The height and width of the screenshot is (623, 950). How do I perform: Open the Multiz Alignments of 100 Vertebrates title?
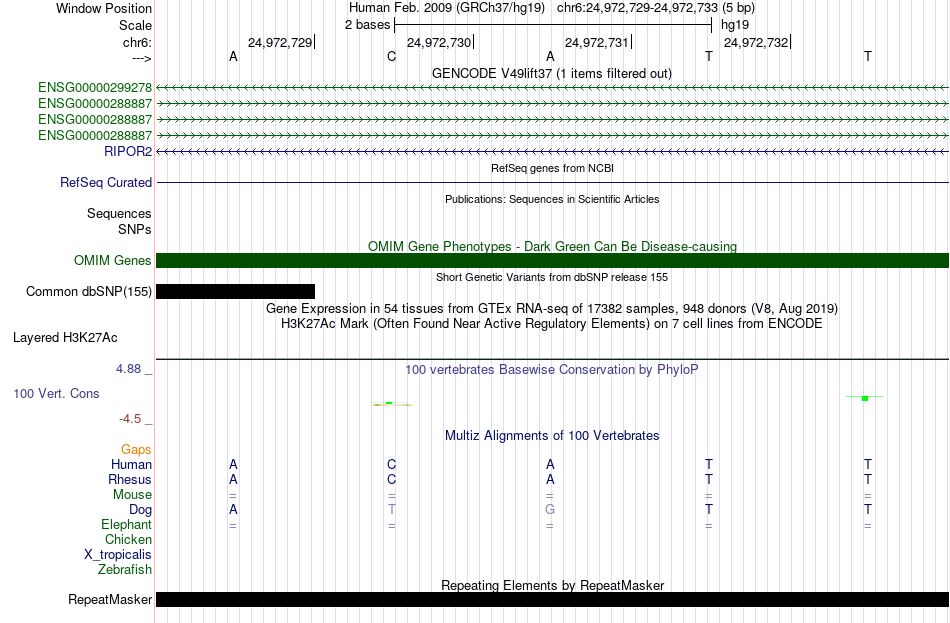(x=552, y=436)
